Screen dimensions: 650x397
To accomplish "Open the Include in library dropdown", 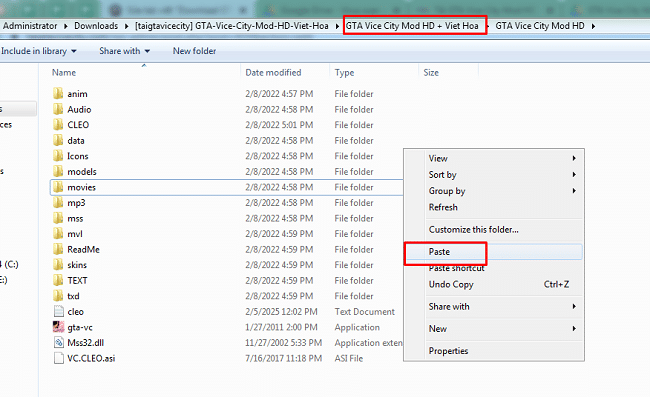I will tap(39, 51).
